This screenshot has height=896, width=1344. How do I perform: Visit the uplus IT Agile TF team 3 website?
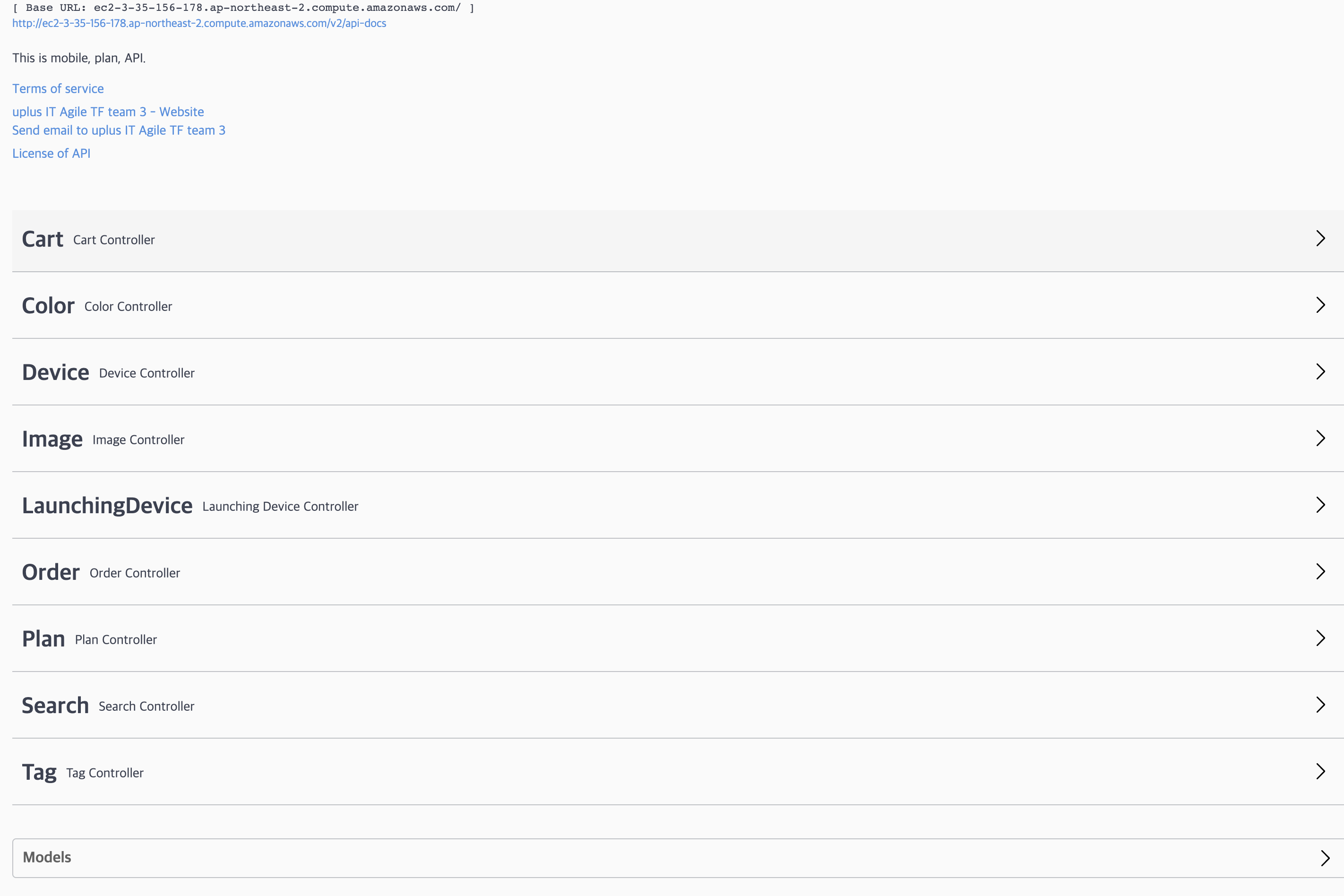click(107, 112)
